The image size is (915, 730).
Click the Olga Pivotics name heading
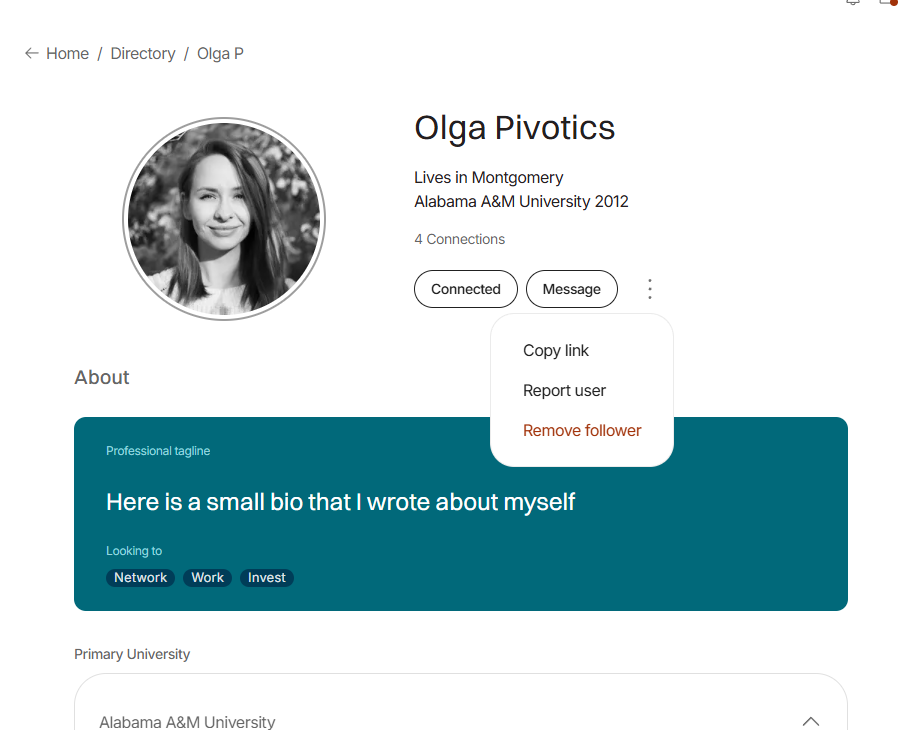pos(514,128)
